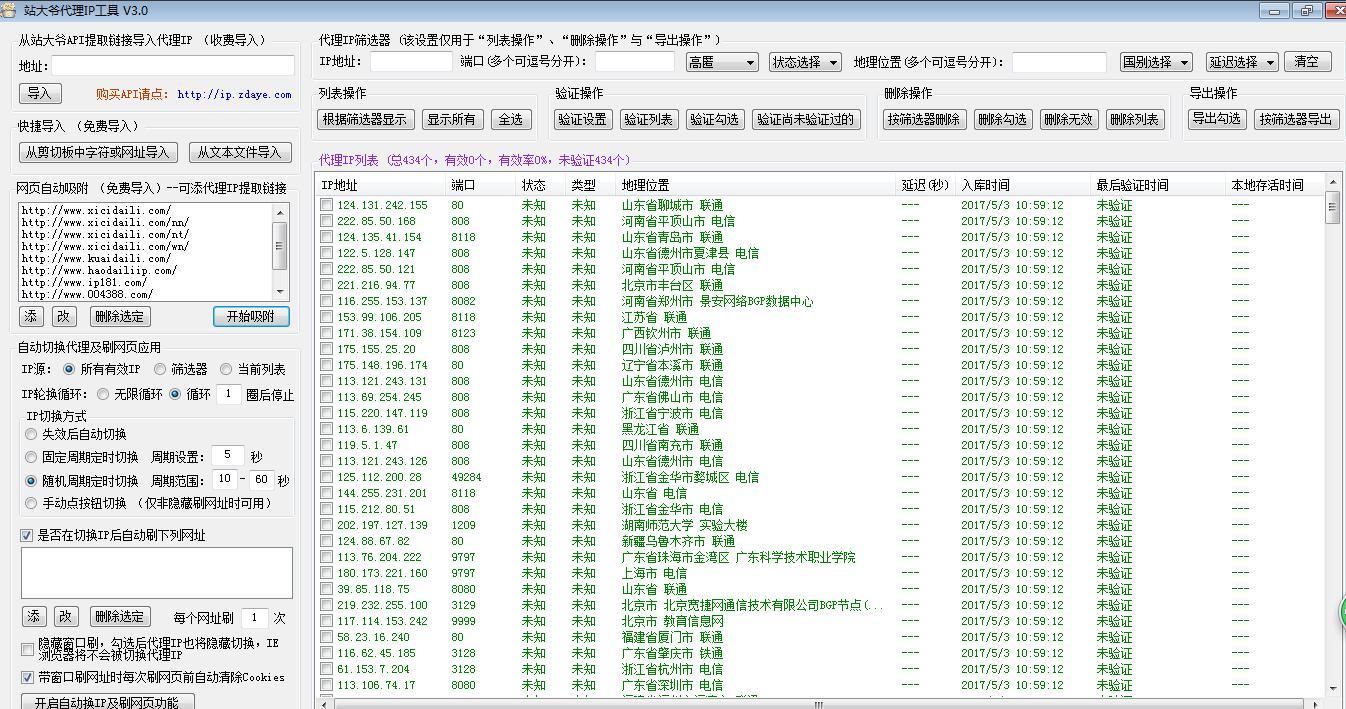Click 开启自动换IP及刷网页功能 button
This screenshot has height=709, width=1346.
click(x=107, y=703)
